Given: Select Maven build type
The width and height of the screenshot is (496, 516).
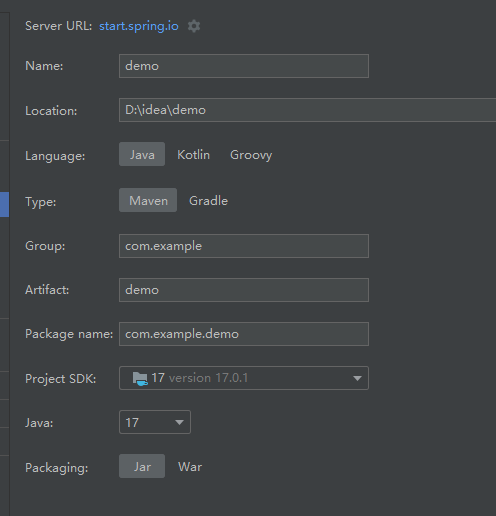Looking at the screenshot, I should (x=148, y=200).
